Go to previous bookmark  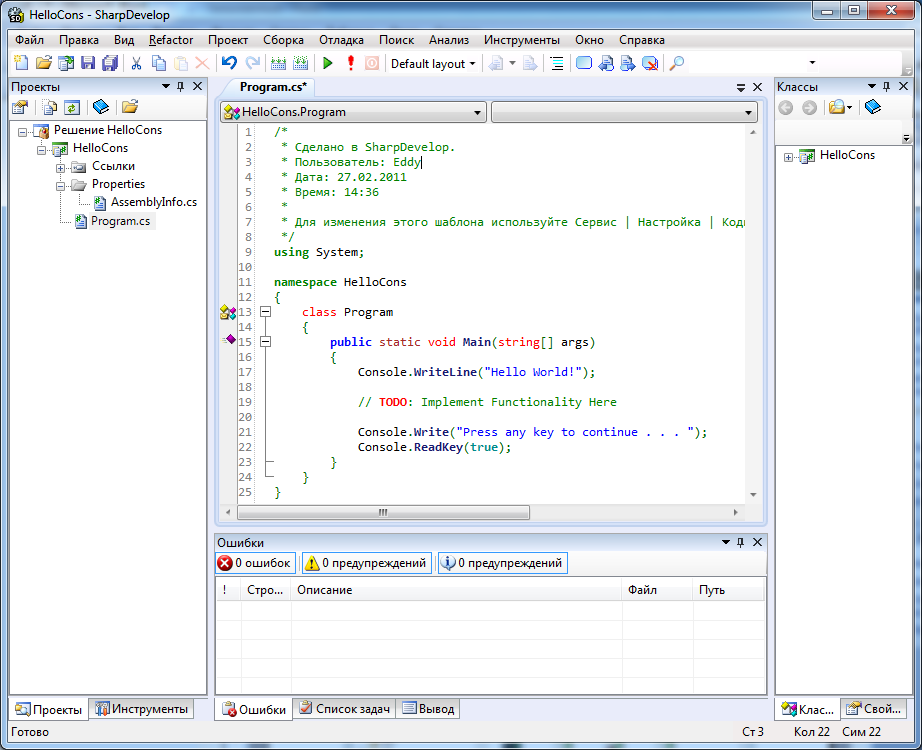click(606, 63)
